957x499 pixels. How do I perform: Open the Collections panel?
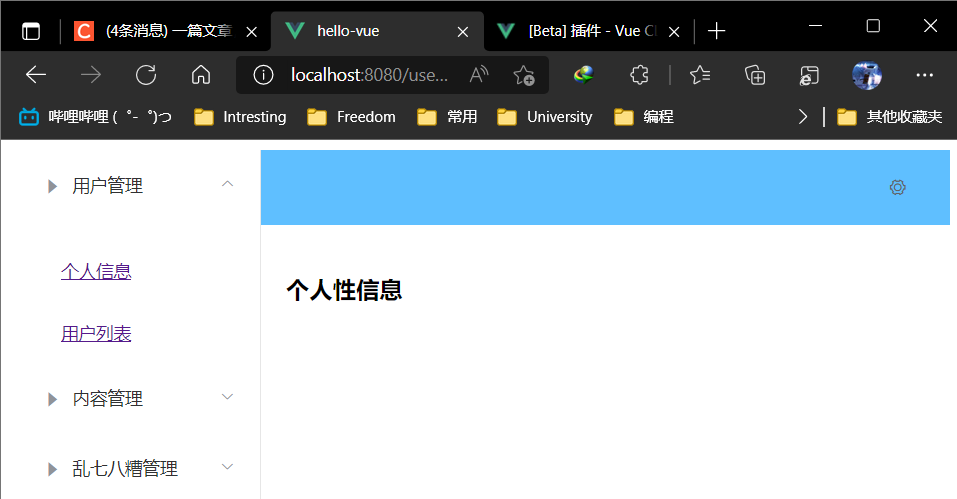pyautogui.click(x=755, y=75)
